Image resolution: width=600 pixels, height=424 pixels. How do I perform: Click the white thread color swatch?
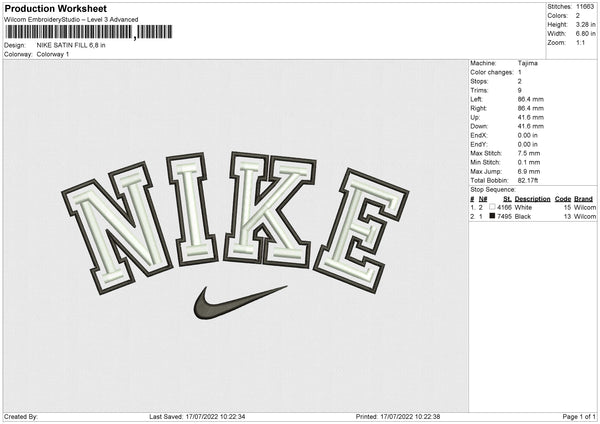coord(492,207)
